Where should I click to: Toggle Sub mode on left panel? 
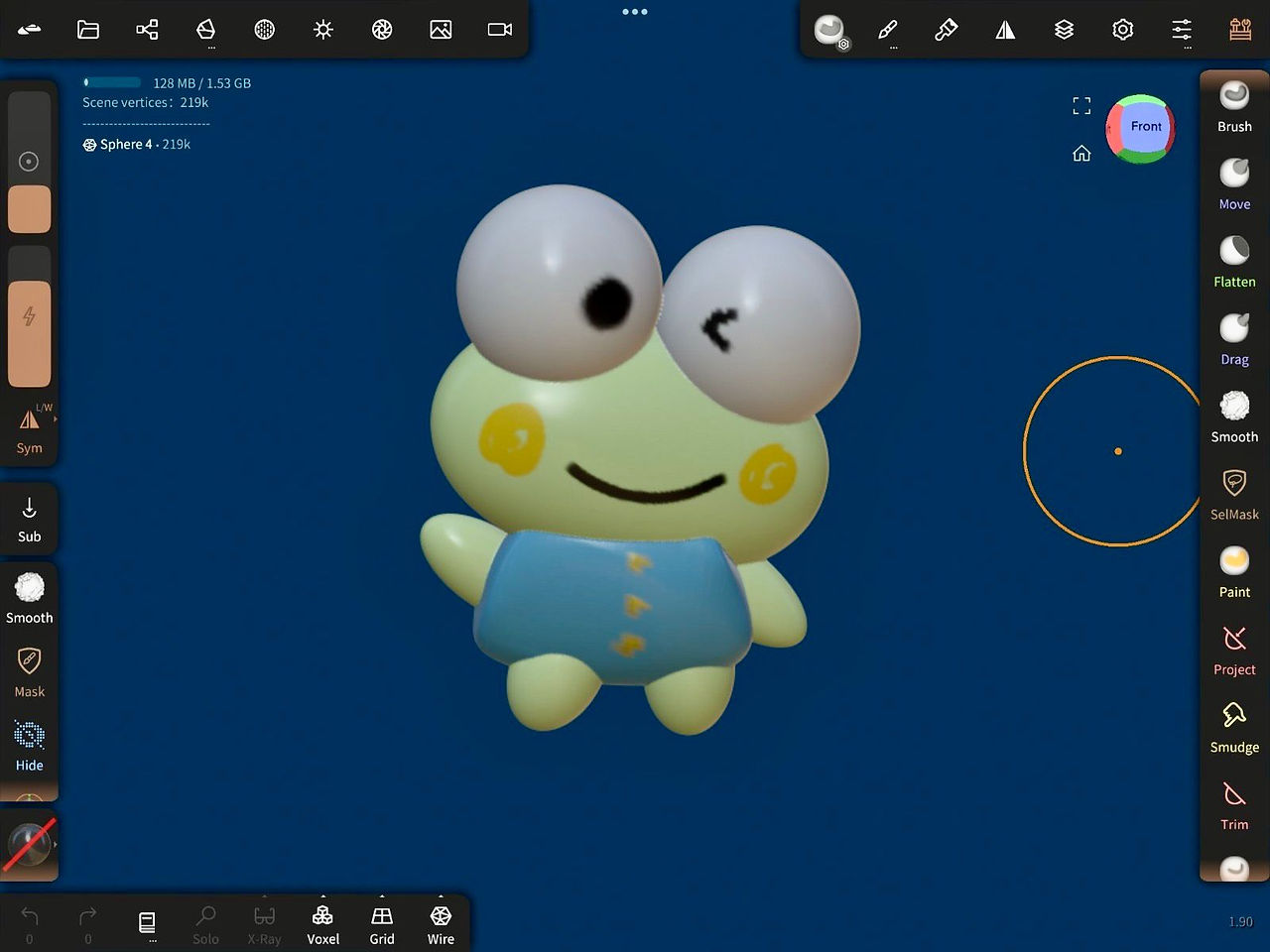(x=30, y=520)
